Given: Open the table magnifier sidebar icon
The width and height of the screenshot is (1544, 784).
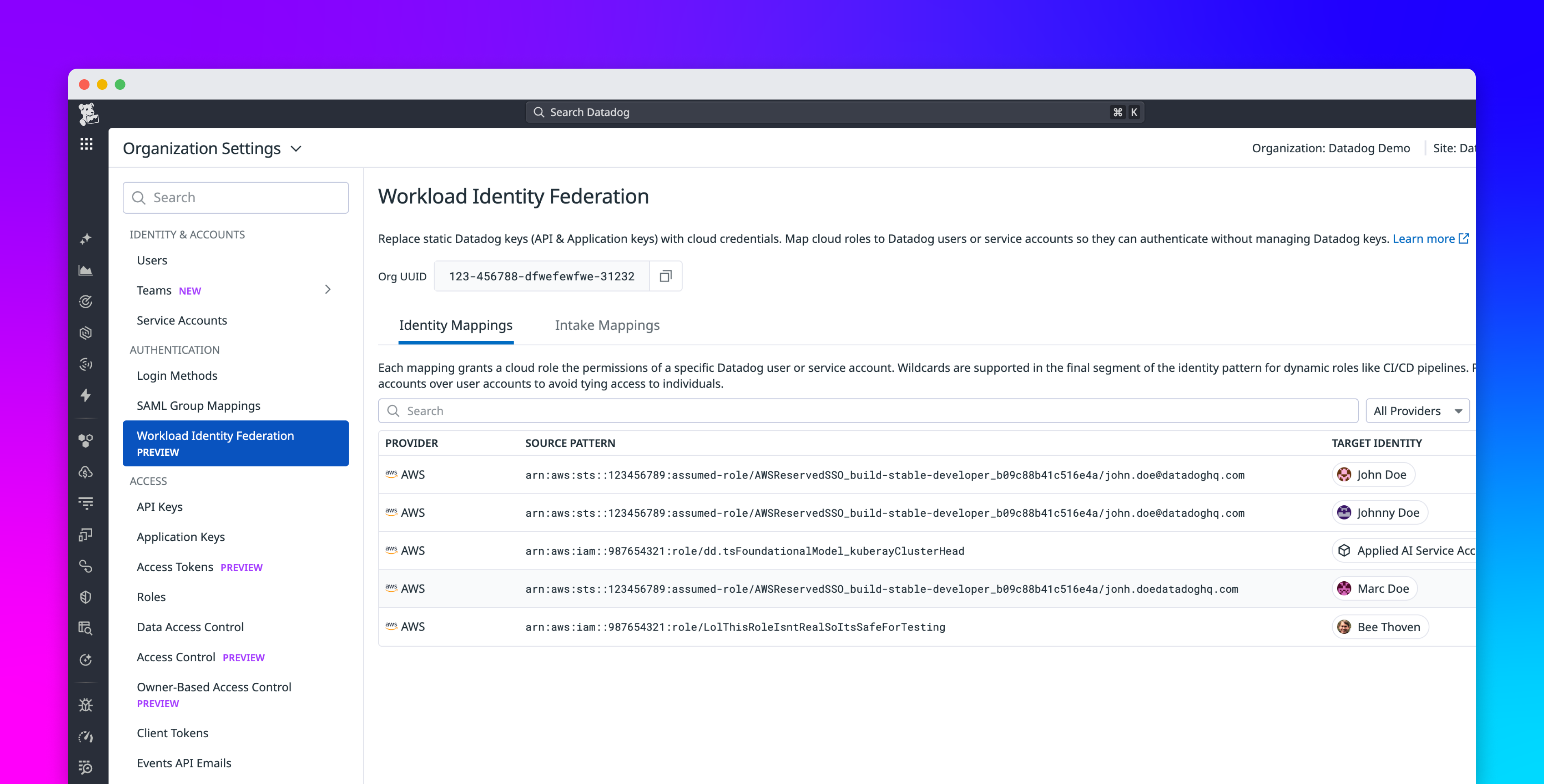Looking at the screenshot, I should coord(86,628).
